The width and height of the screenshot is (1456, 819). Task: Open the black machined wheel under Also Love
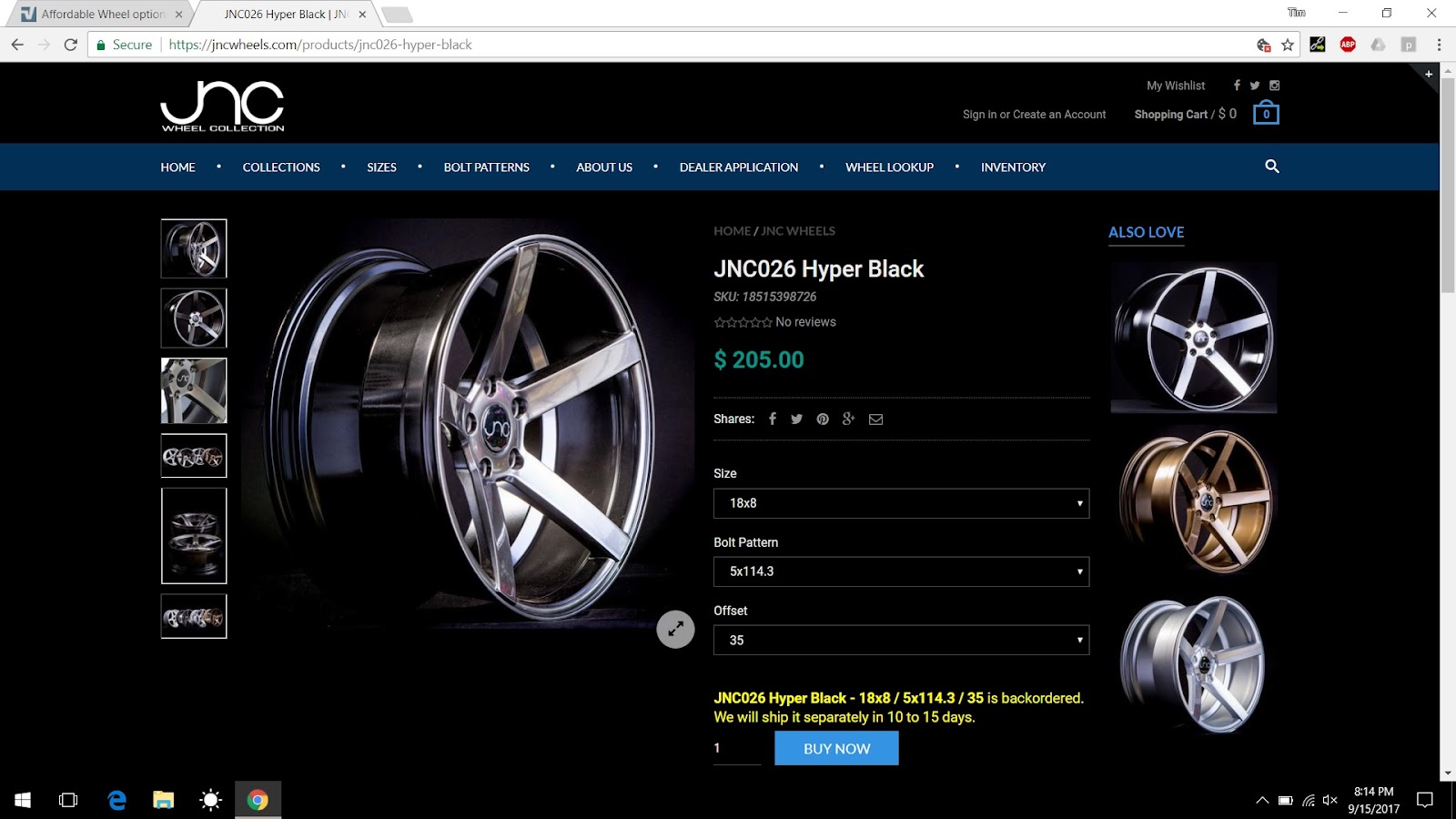tap(1194, 338)
